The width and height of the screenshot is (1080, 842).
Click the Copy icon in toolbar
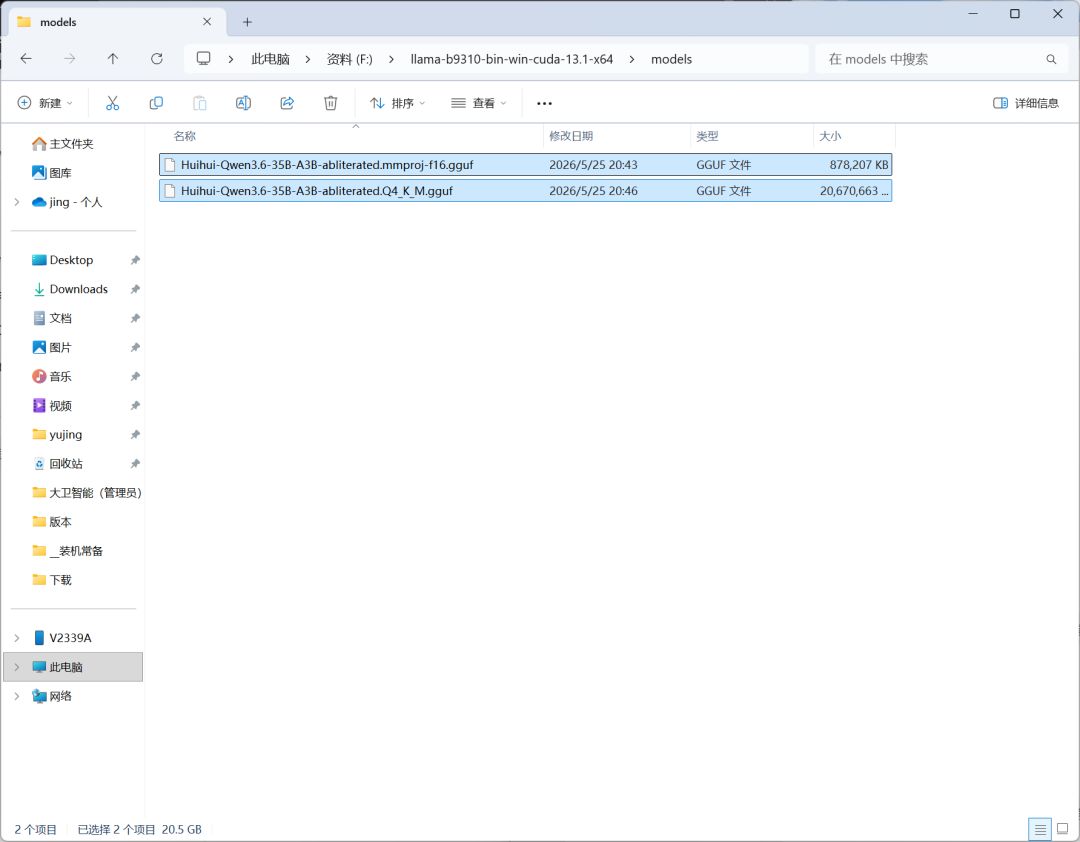(x=156, y=103)
